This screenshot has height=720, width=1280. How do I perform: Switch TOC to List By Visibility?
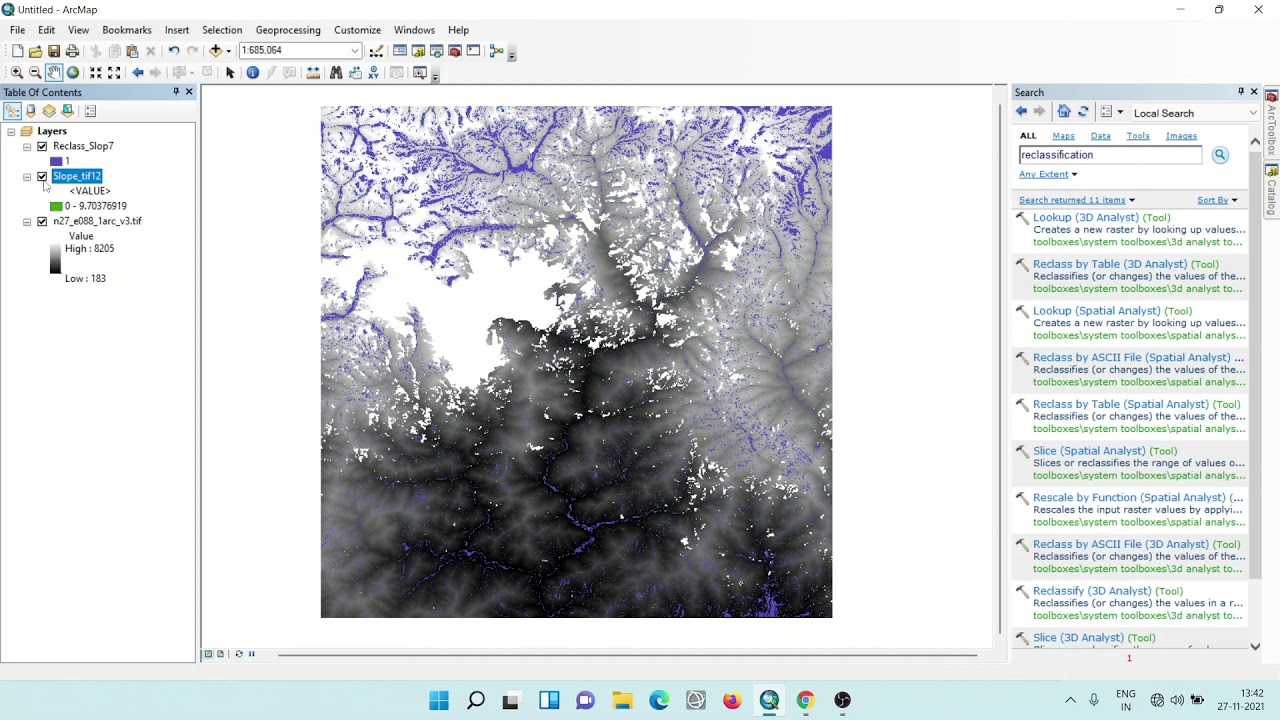point(49,111)
